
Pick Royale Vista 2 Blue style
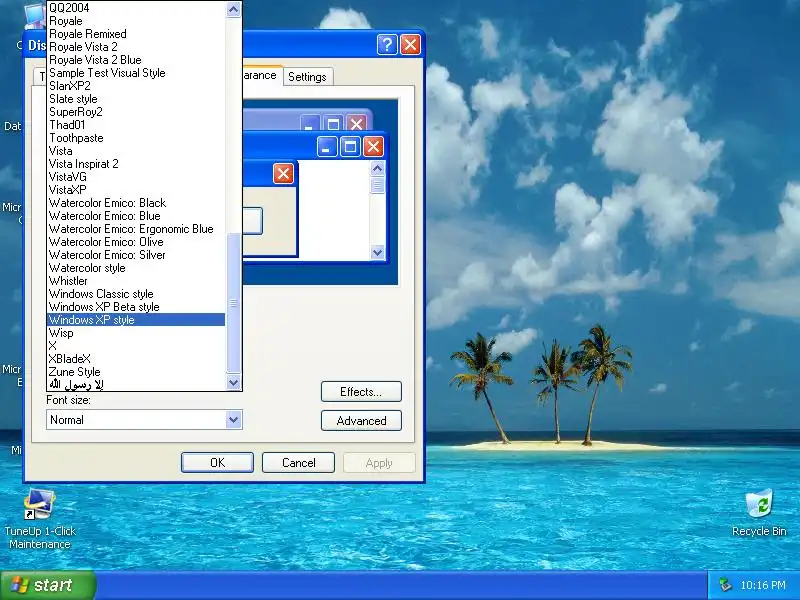(136, 60)
